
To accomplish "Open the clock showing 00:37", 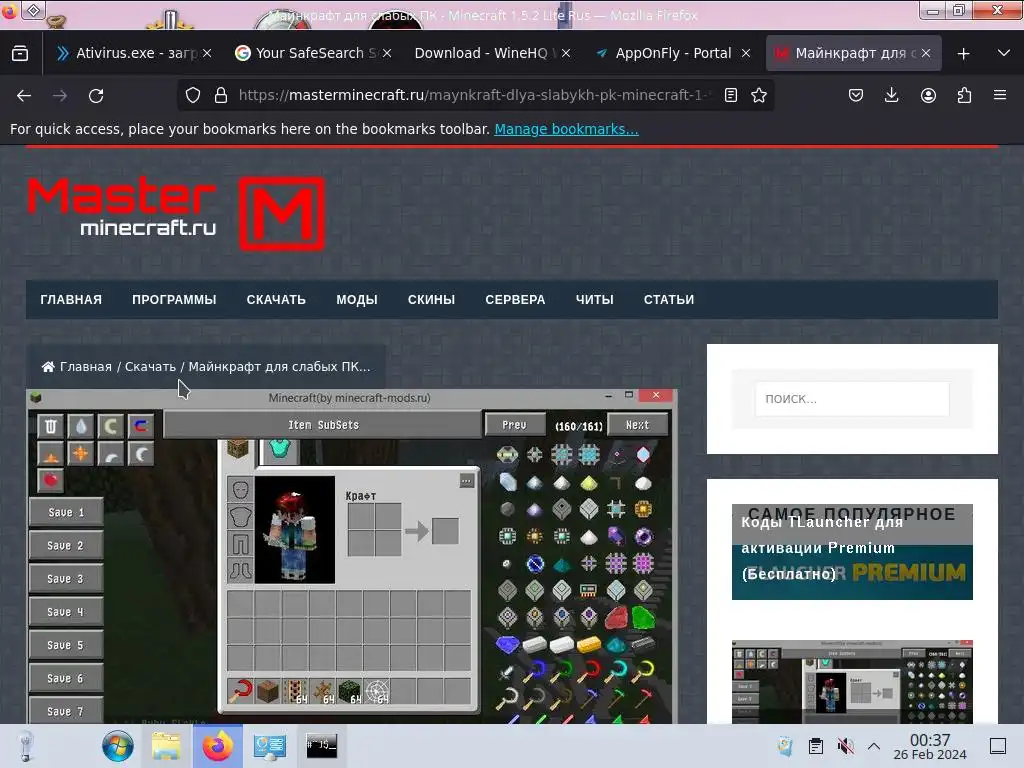I will [x=930, y=746].
